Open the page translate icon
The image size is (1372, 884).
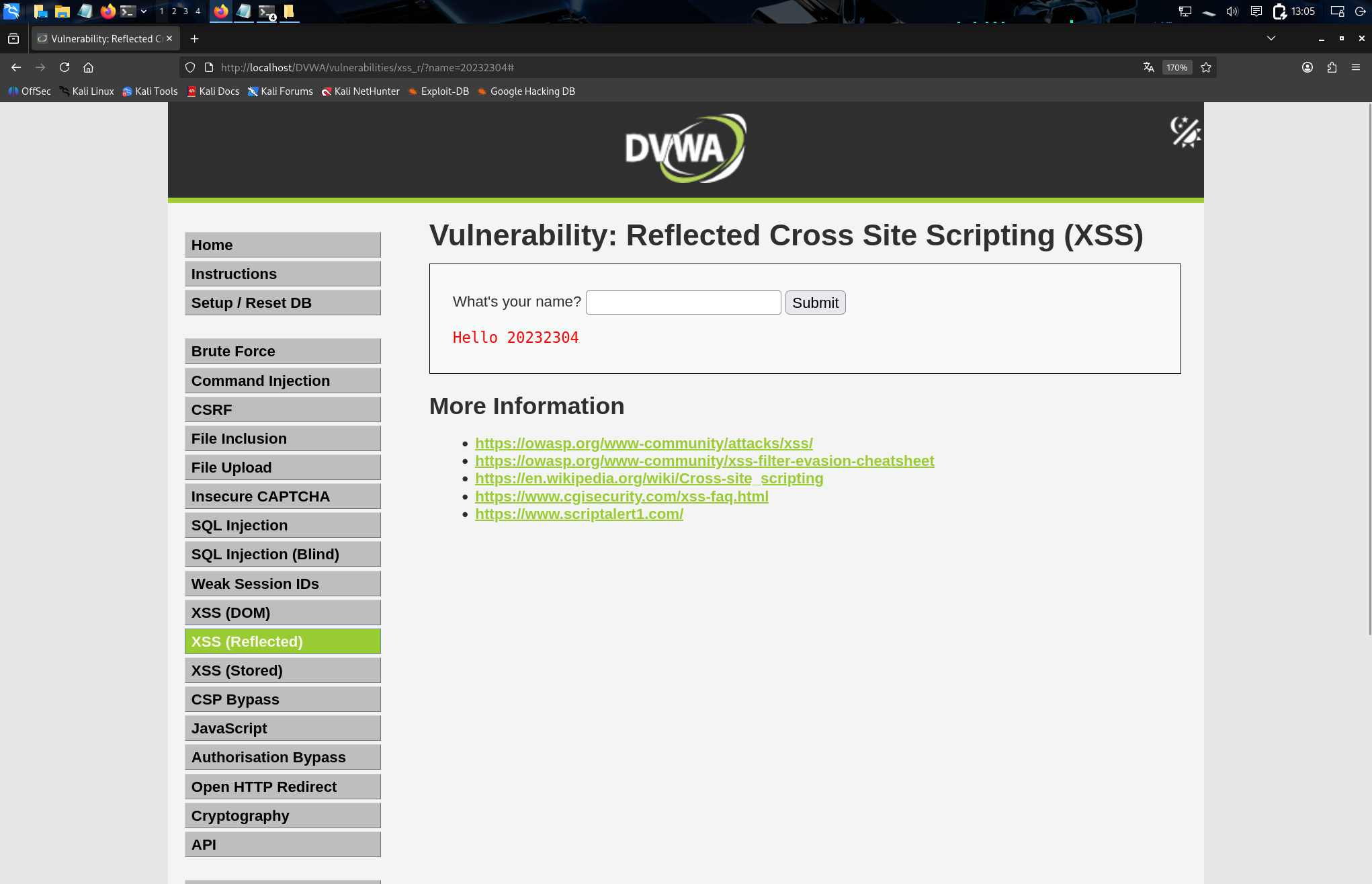tap(1148, 67)
